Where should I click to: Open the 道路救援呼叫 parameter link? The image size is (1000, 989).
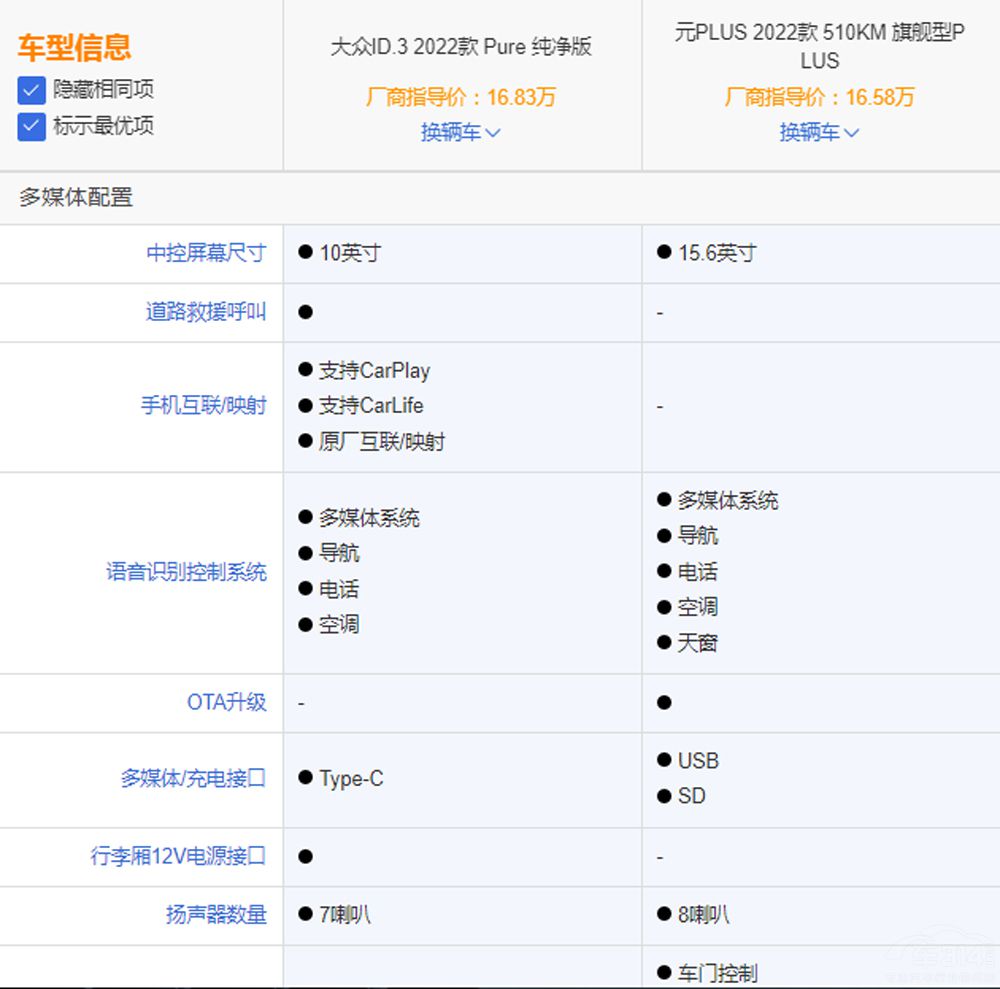(x=206, y=312)
